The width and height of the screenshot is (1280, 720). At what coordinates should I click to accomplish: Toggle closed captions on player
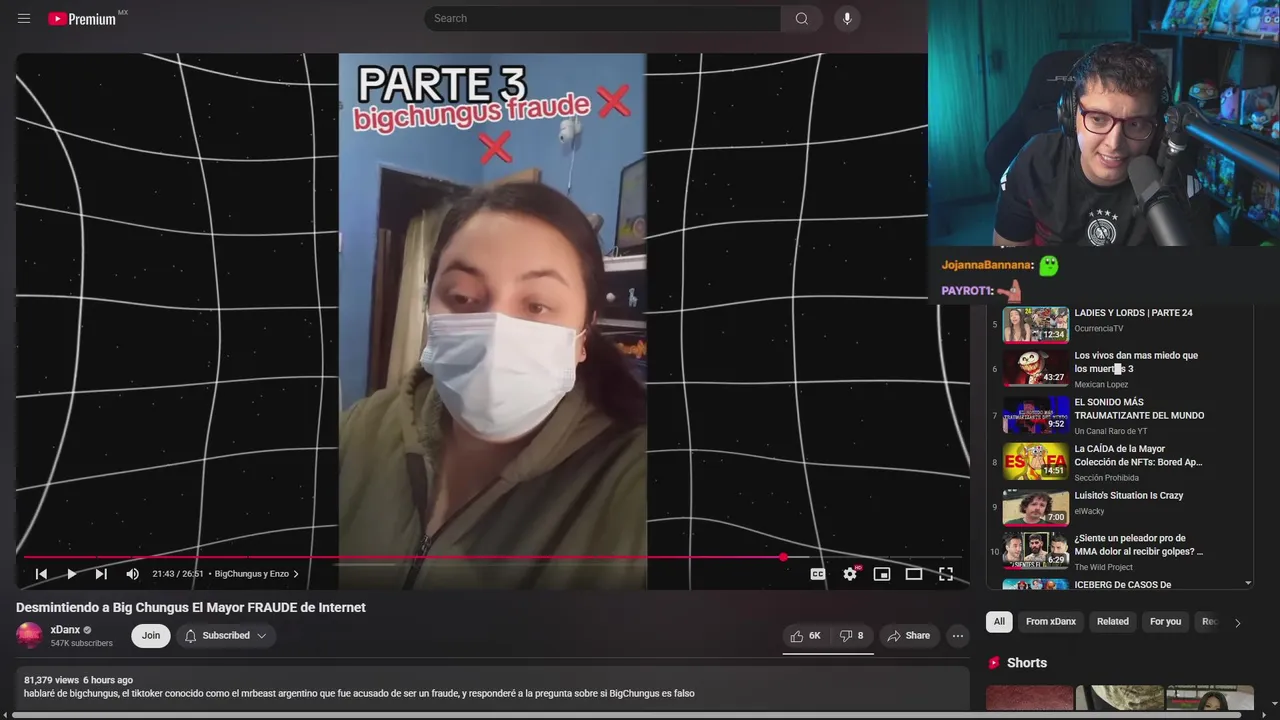click(x=818, y=574)
